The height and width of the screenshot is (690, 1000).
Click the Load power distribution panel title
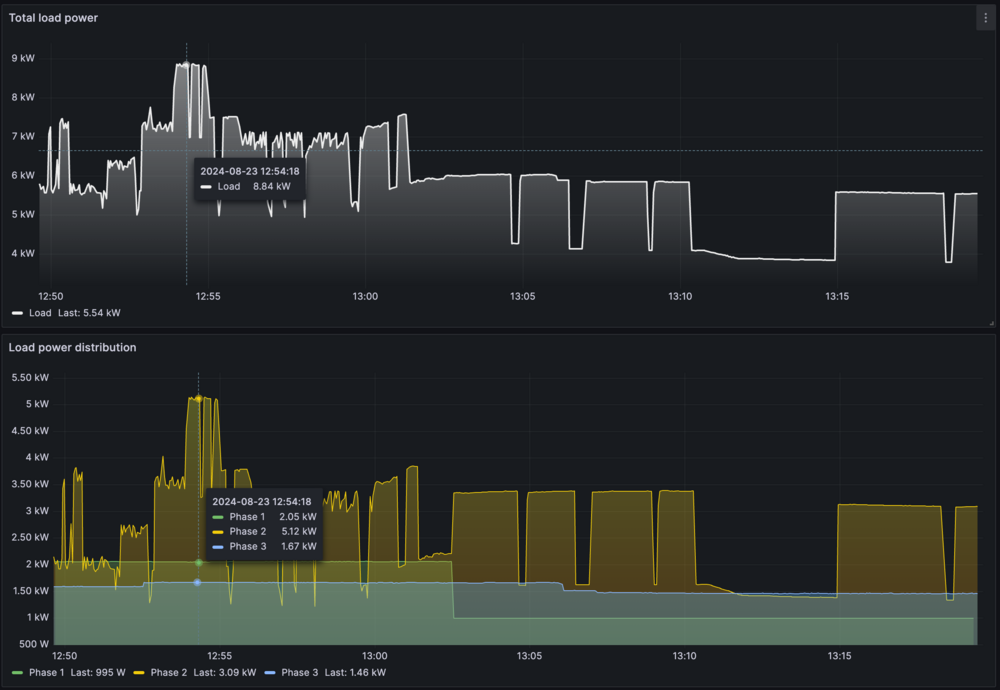[x=73, y=347]
